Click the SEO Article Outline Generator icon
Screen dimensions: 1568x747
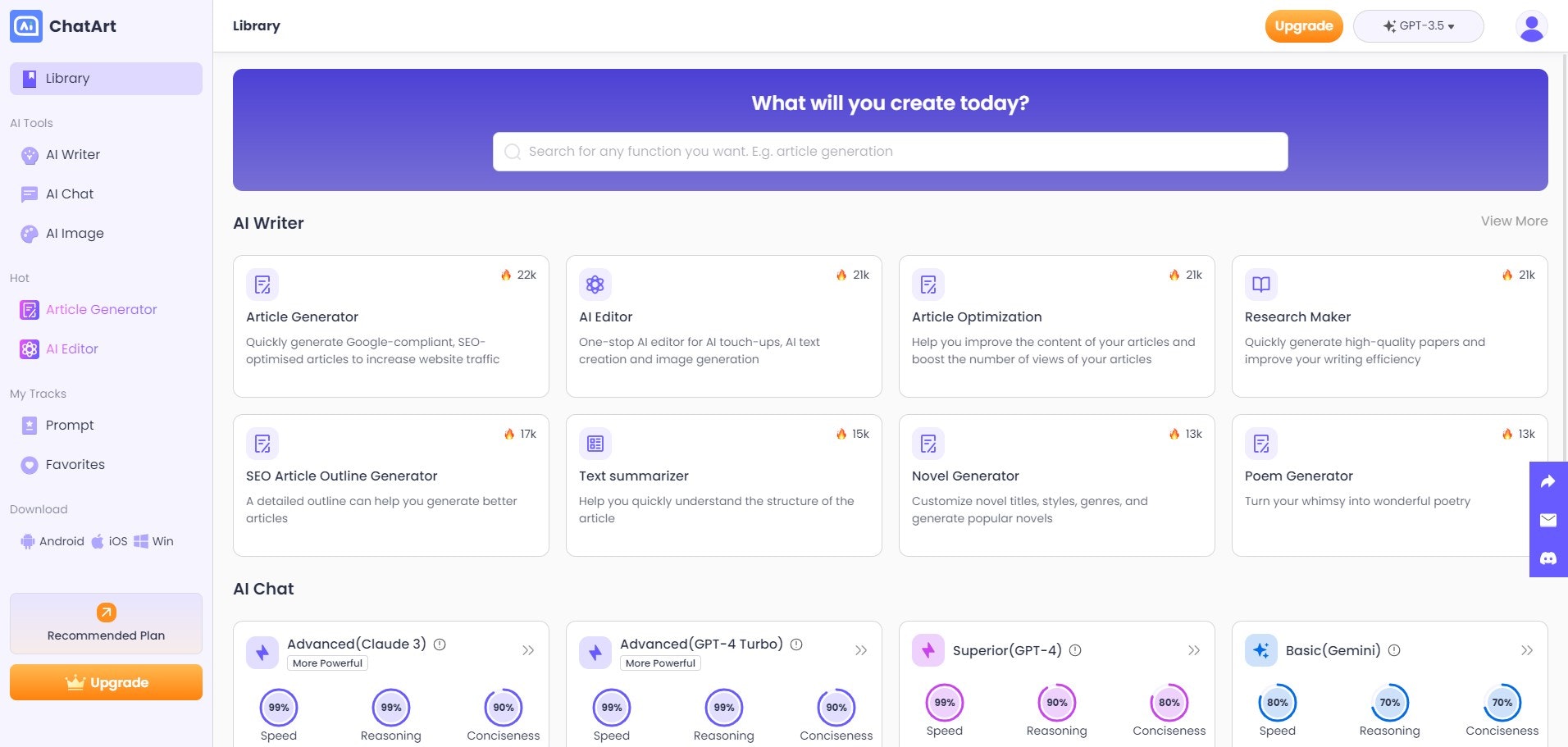pyautogui.click(x=262, y=444)
